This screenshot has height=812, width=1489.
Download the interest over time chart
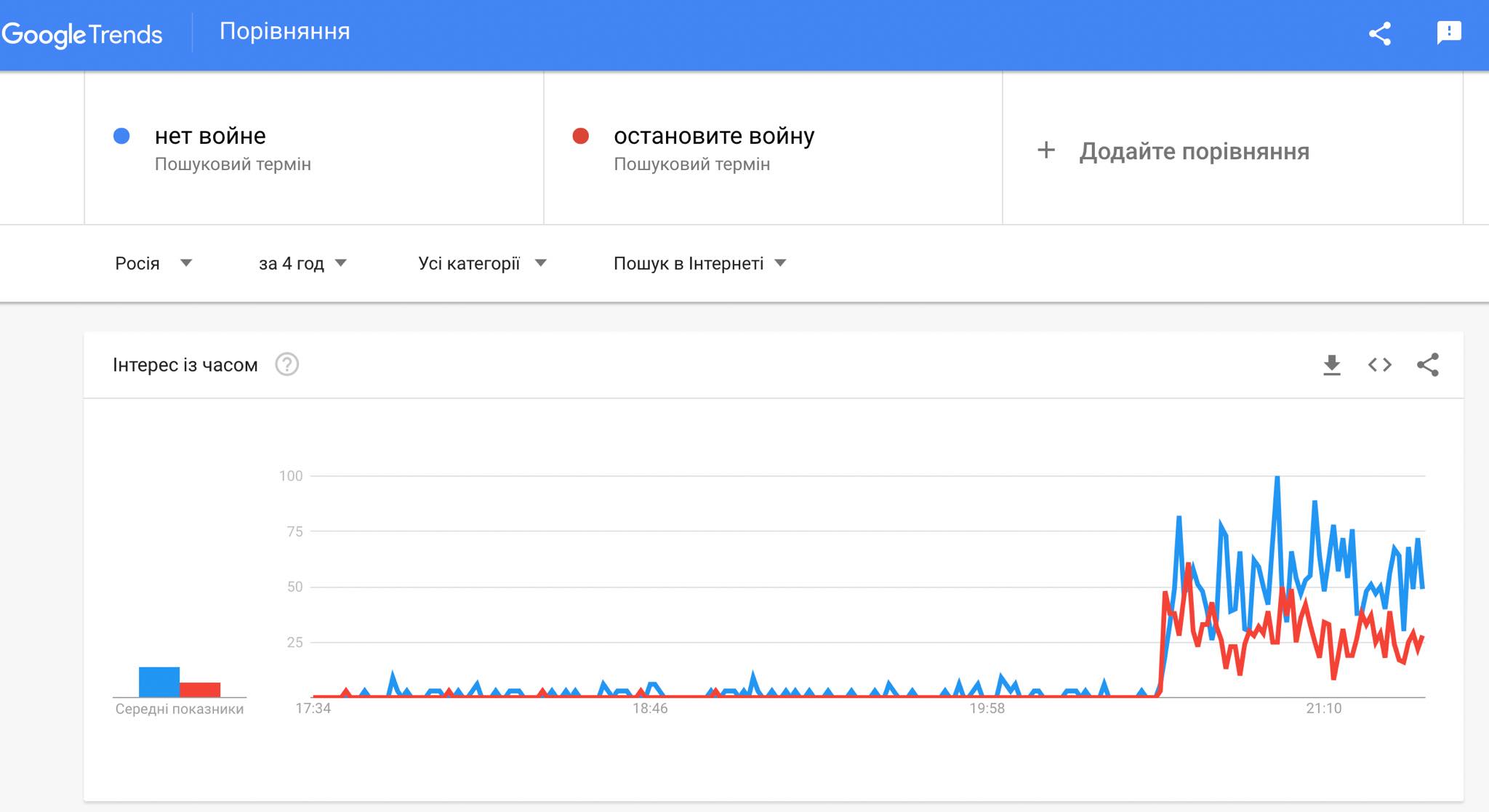click(1331, 365)
